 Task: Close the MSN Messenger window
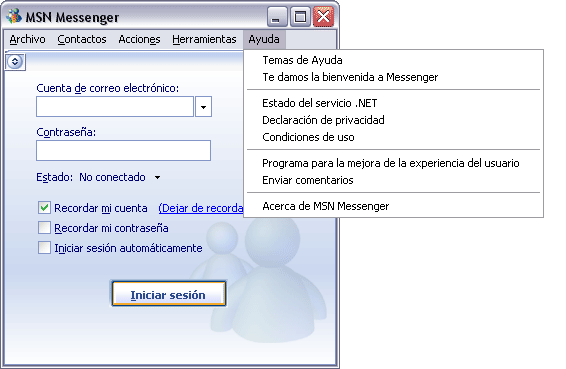pyautogui.click(x=323, y=17)
